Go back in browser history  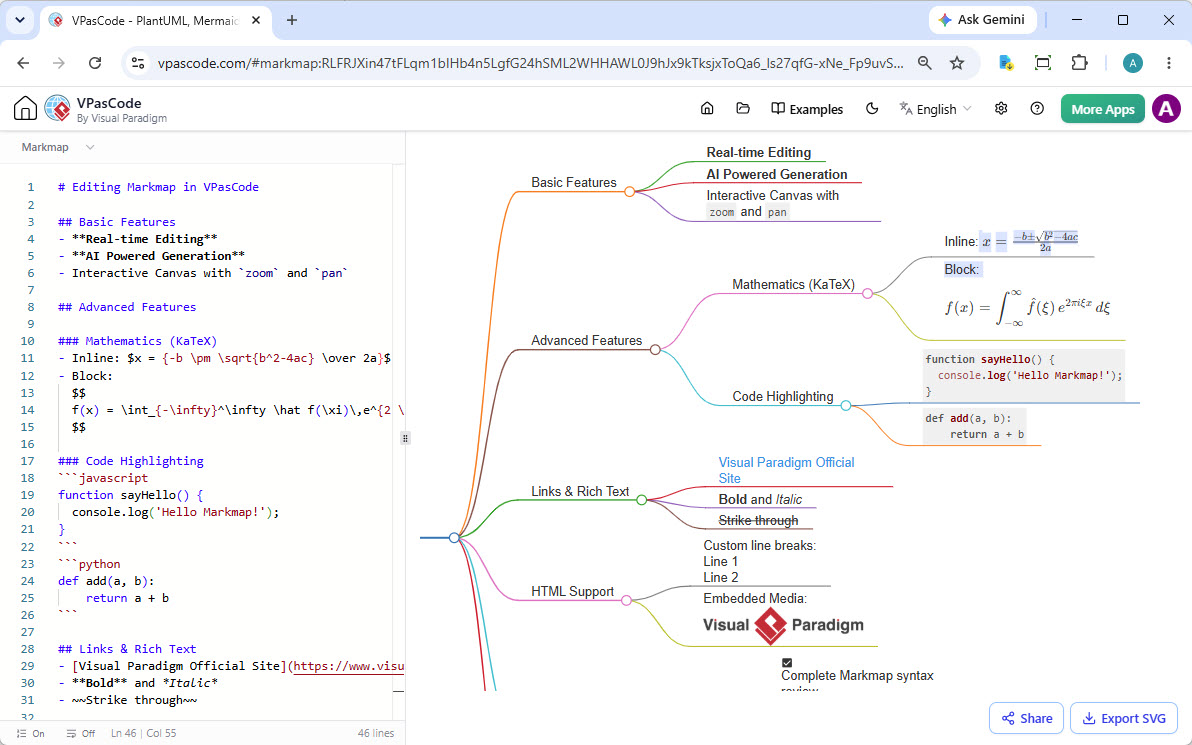tap(23, 63)
